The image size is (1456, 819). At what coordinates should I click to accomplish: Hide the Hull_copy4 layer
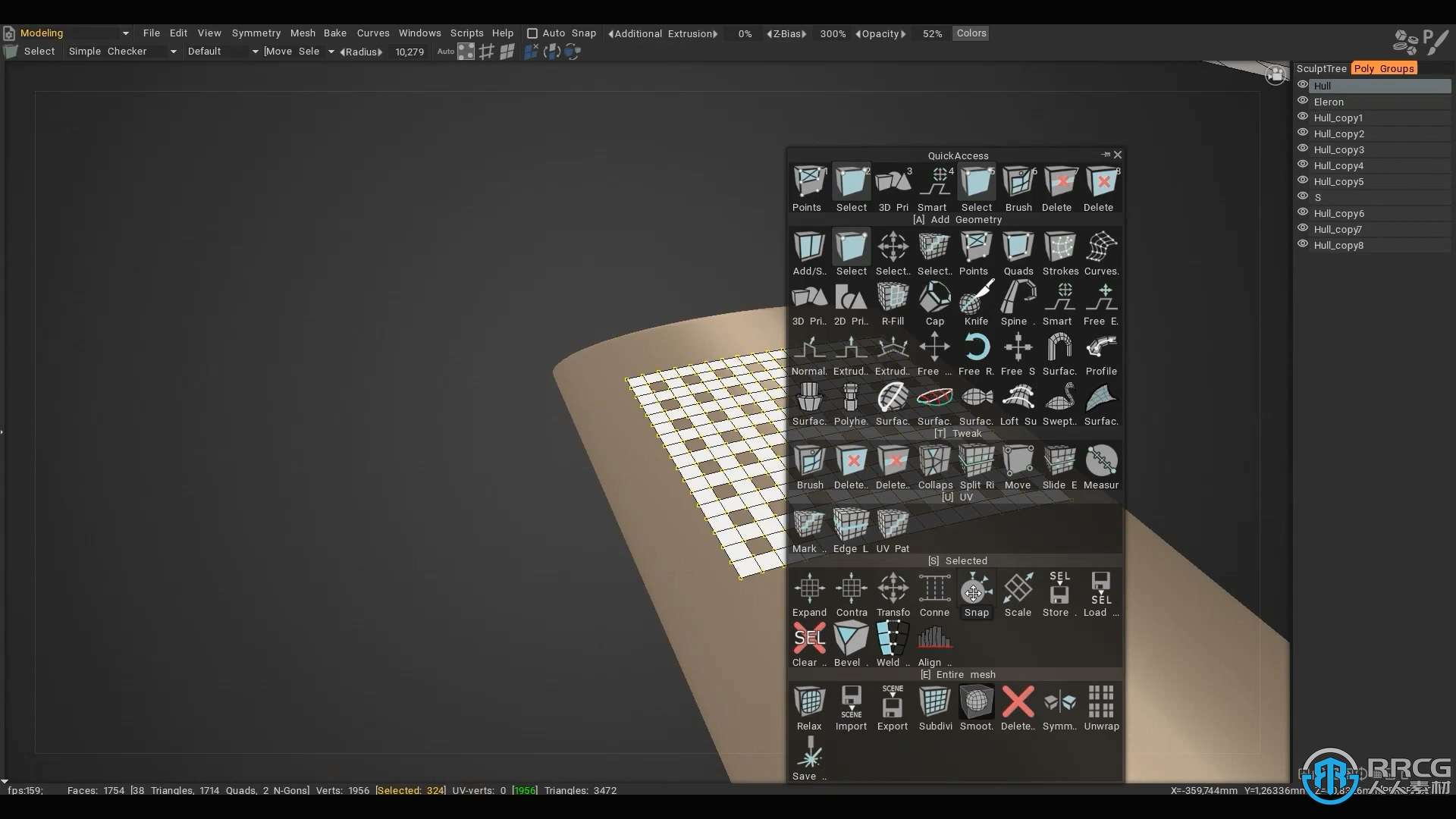pos(1303,165)
